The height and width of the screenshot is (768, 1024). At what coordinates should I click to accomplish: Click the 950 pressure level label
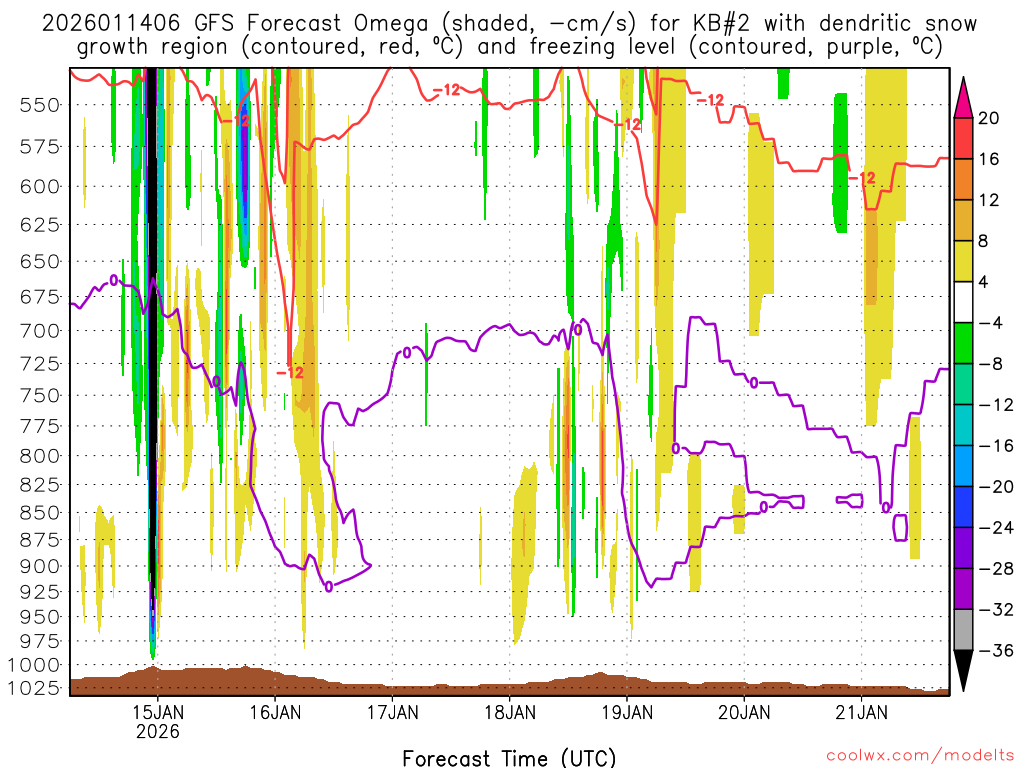pos(40,616)
